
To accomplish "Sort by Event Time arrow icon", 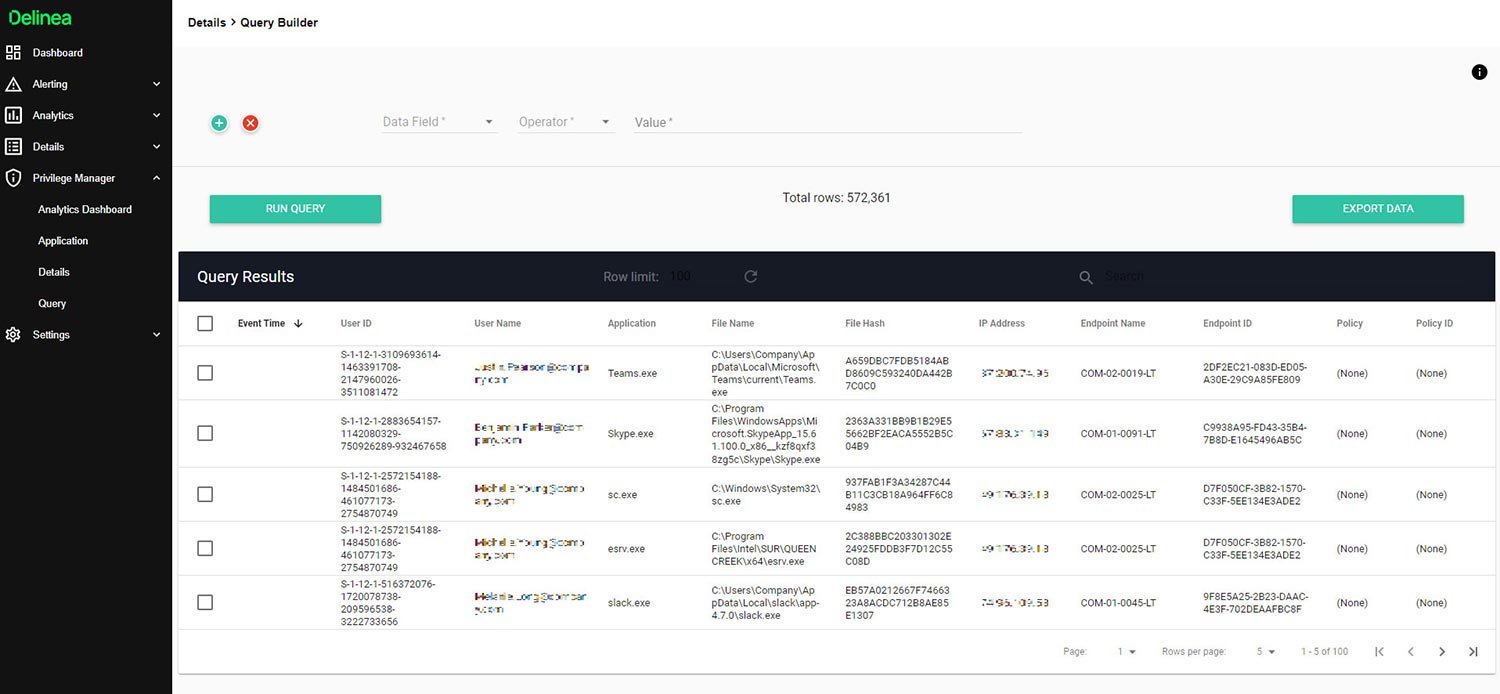I will (298, 324).
